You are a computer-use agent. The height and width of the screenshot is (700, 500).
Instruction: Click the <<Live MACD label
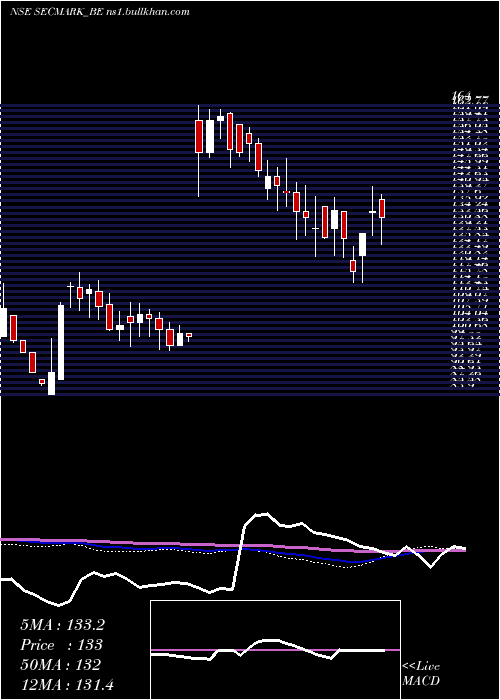(x=421, y=674)
